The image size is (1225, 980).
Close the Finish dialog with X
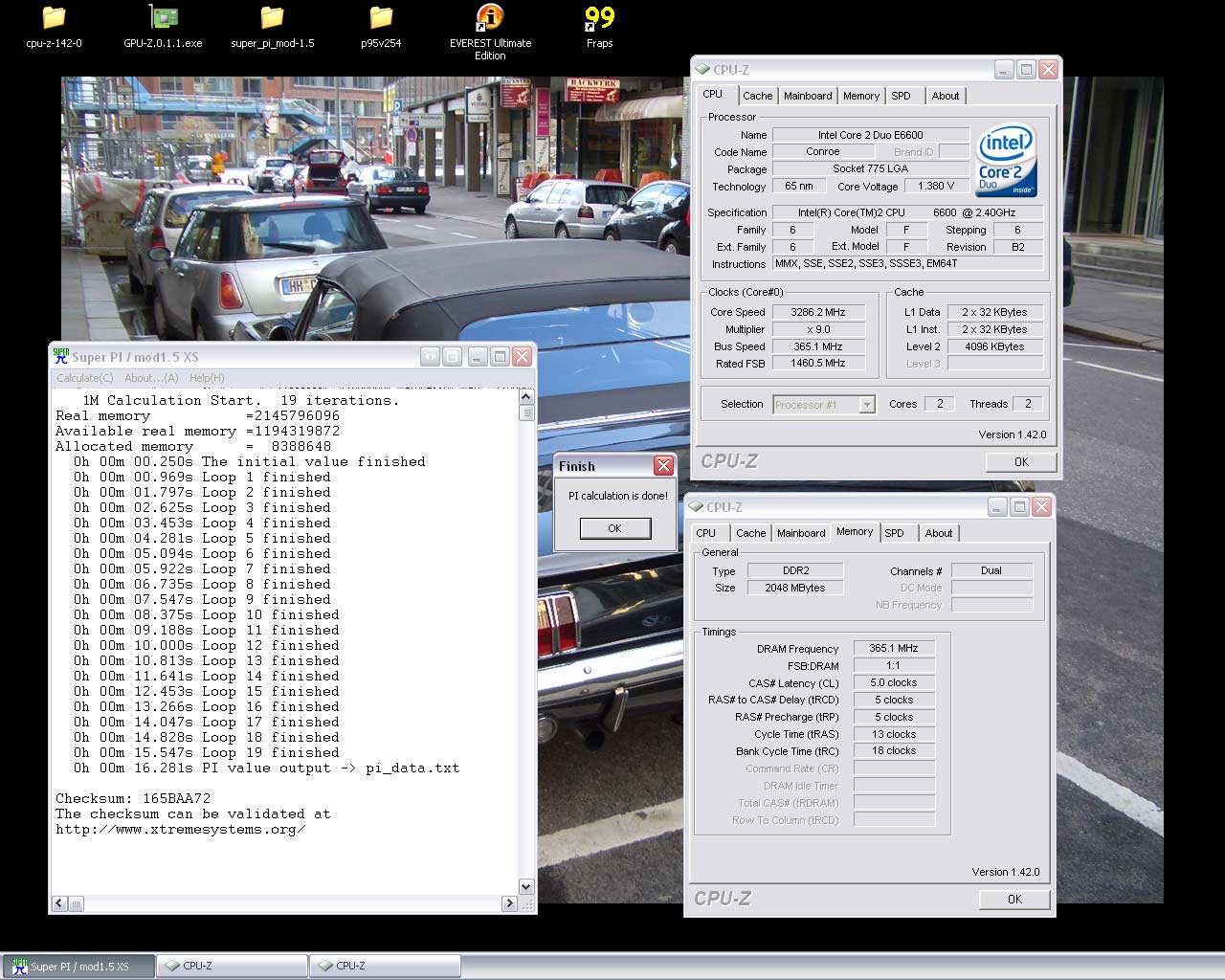point(663,466)
